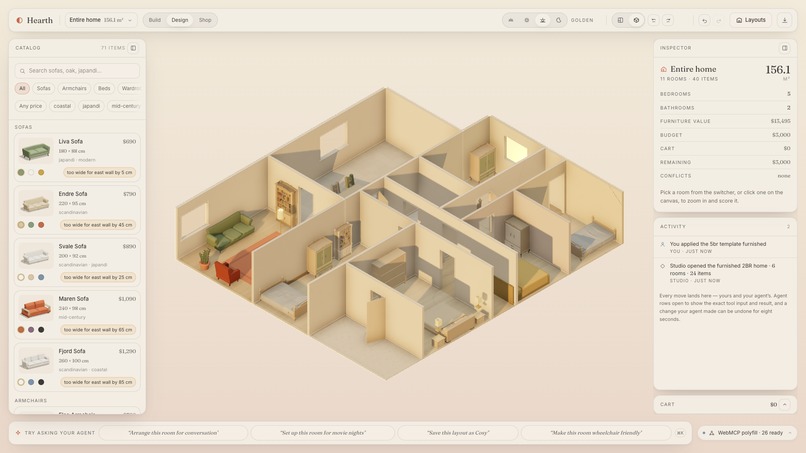Switch to 3D isometric view icon

point(636,20)
